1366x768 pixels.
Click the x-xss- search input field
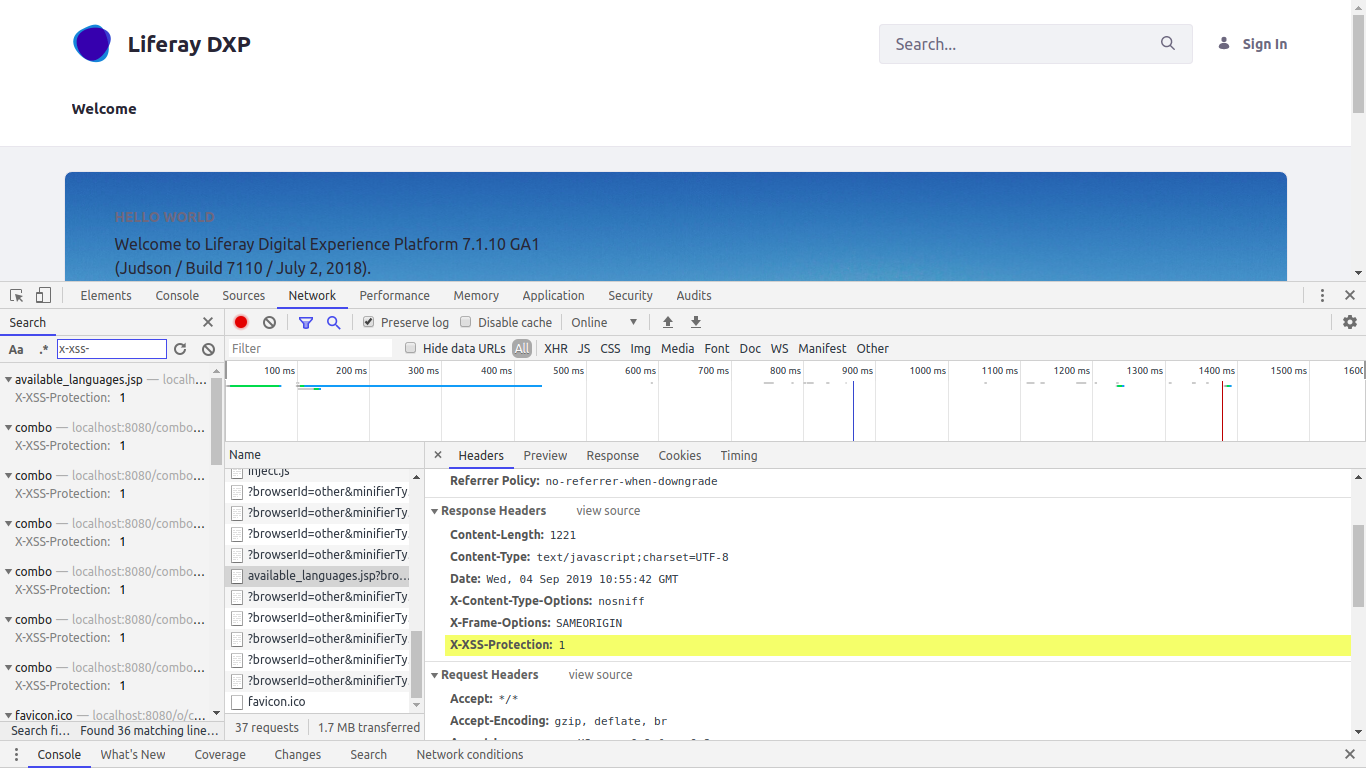pos(112,349)
